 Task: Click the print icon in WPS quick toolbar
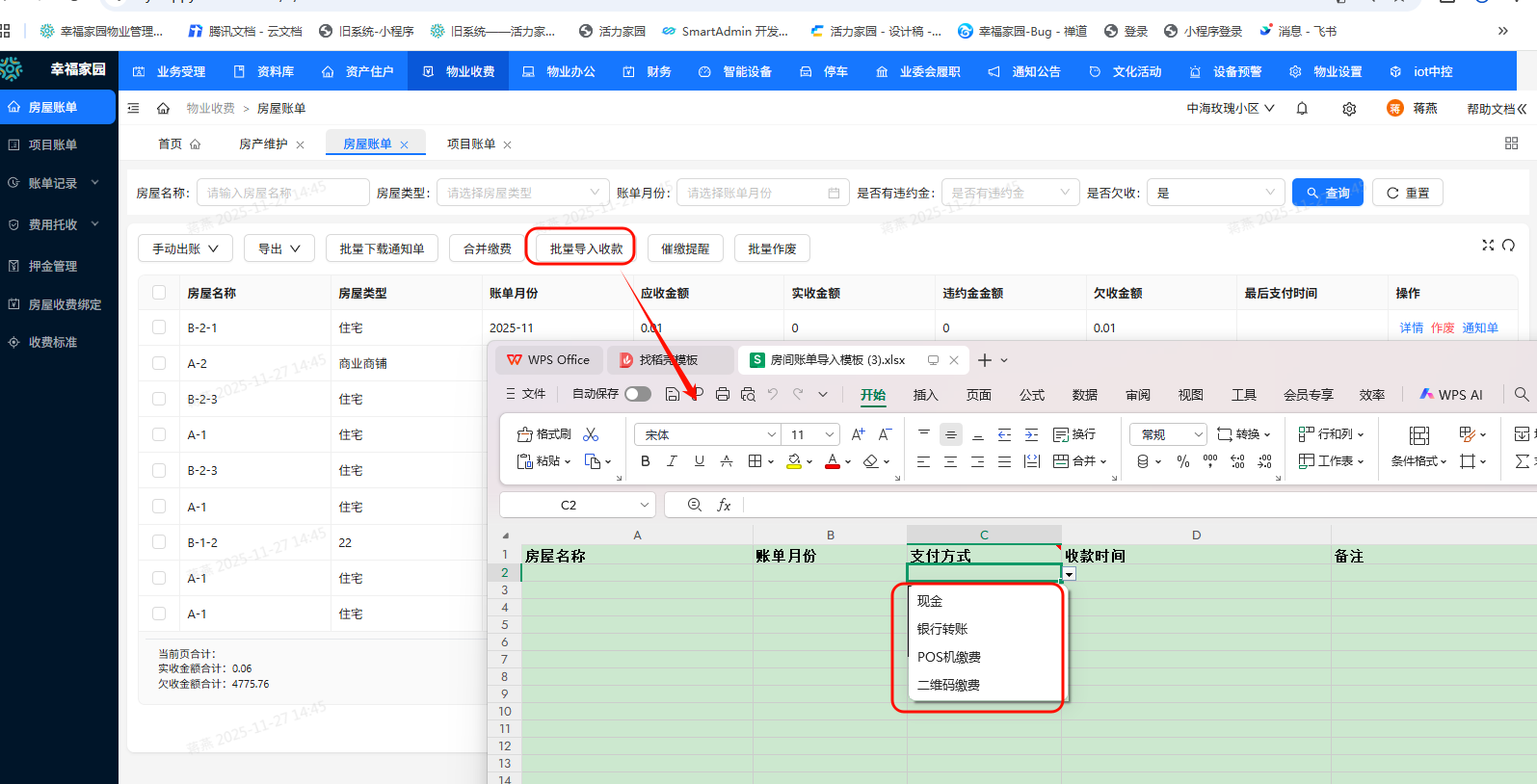(723, 394)
